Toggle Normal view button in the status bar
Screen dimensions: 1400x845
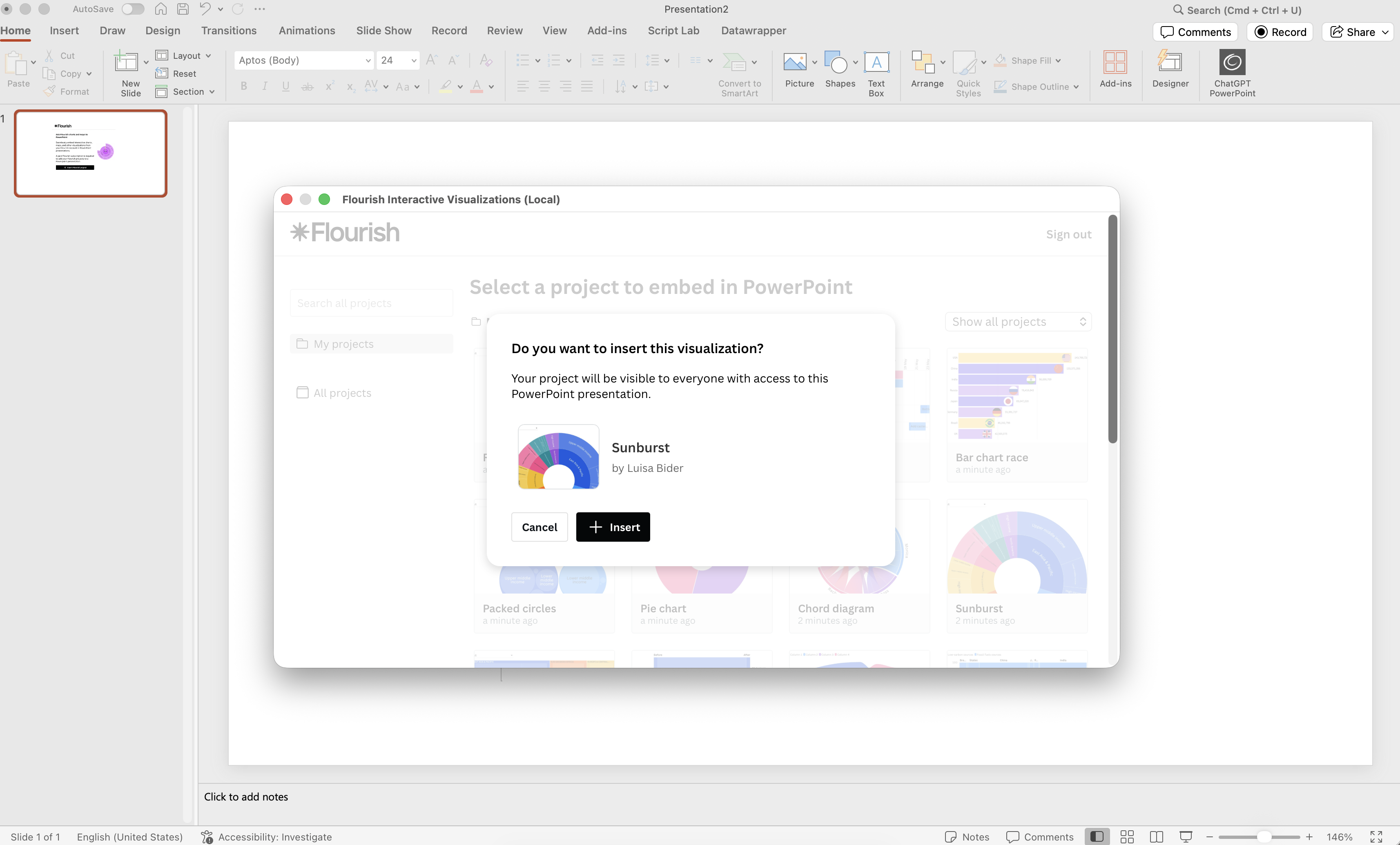pos(1097,836)
